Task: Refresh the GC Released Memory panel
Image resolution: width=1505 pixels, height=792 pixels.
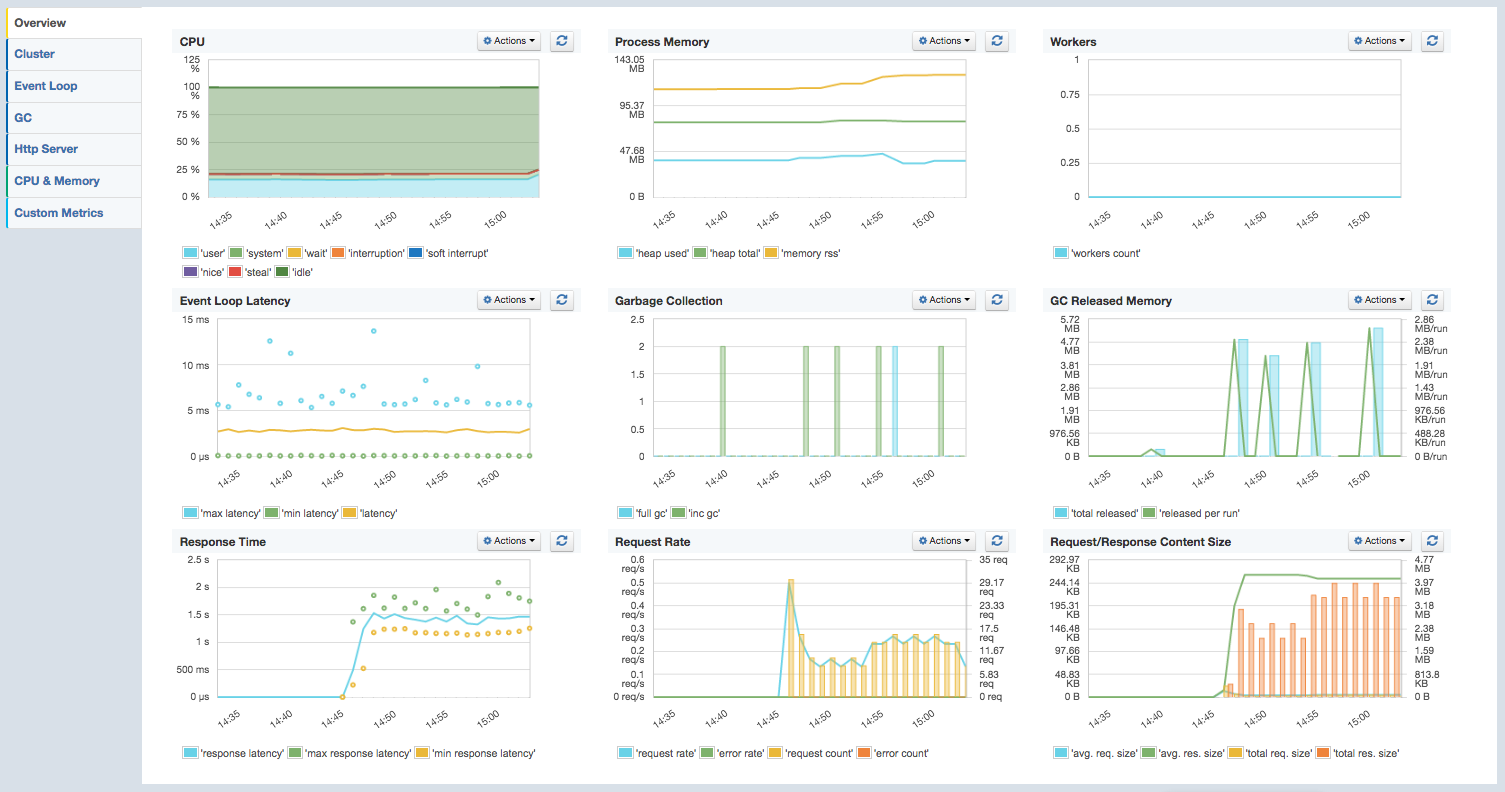Action: tap(1433, 300)
